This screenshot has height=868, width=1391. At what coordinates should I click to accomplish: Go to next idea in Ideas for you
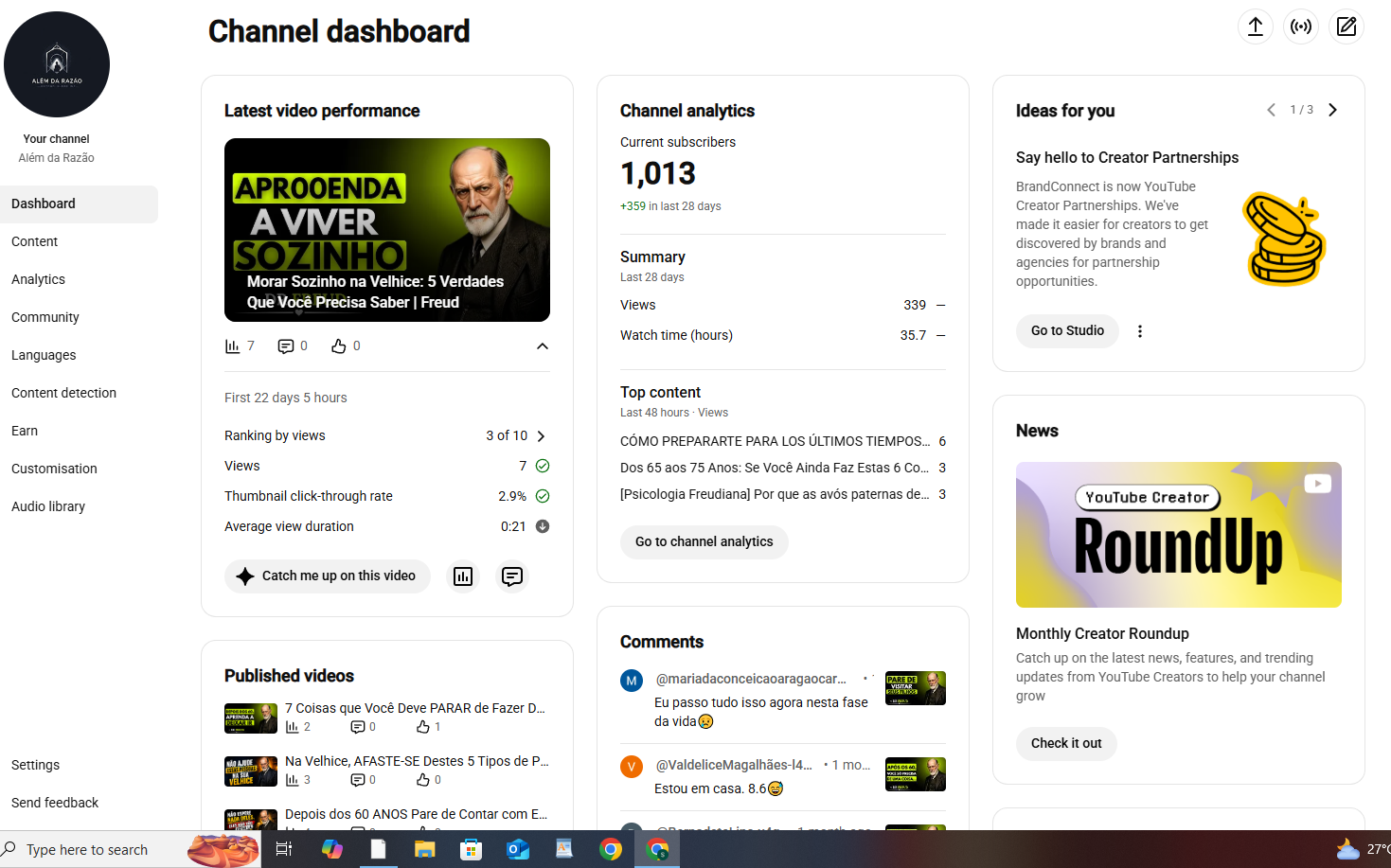coord(1333,110)
